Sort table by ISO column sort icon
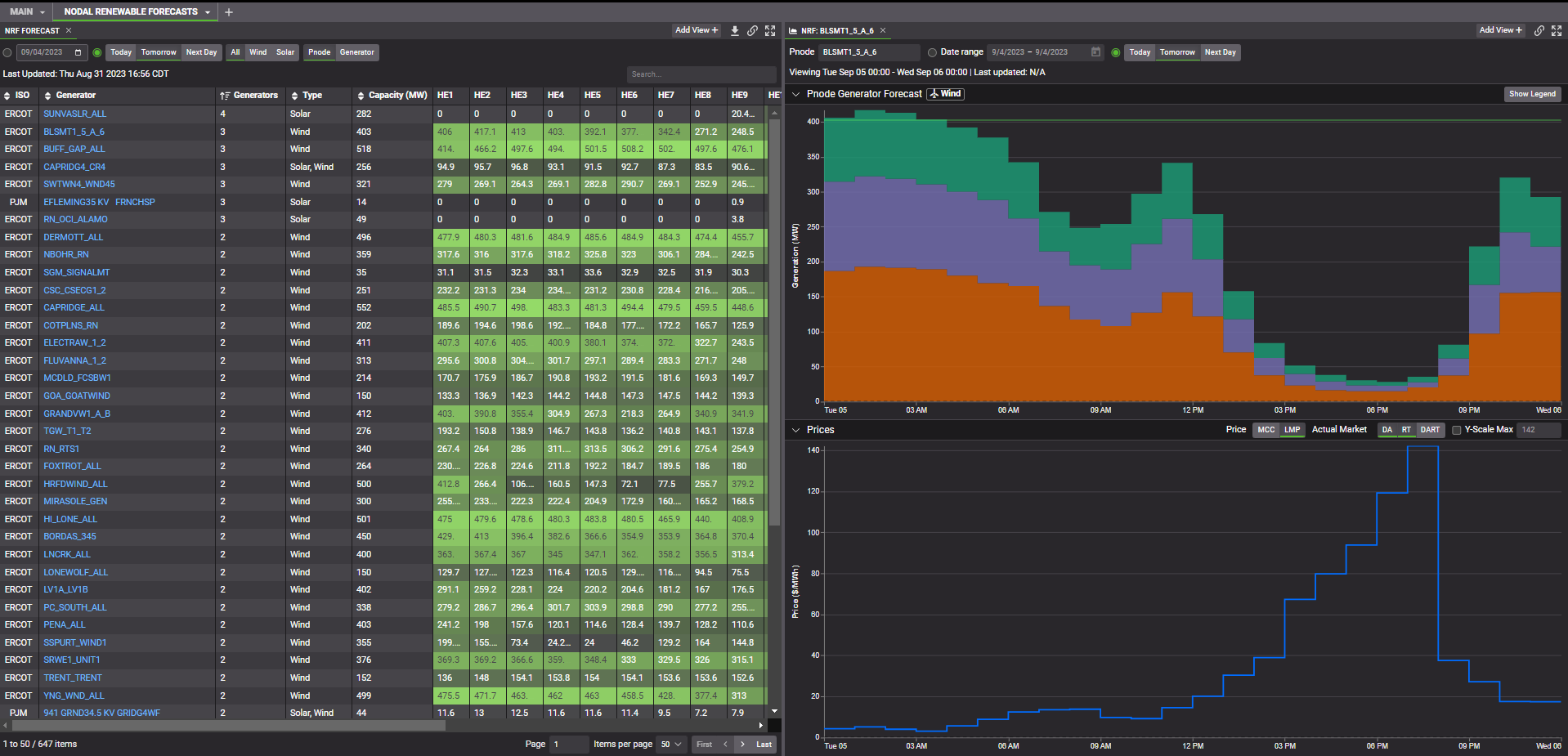This screenshot has height=756, width=1568. click(7, 96)
